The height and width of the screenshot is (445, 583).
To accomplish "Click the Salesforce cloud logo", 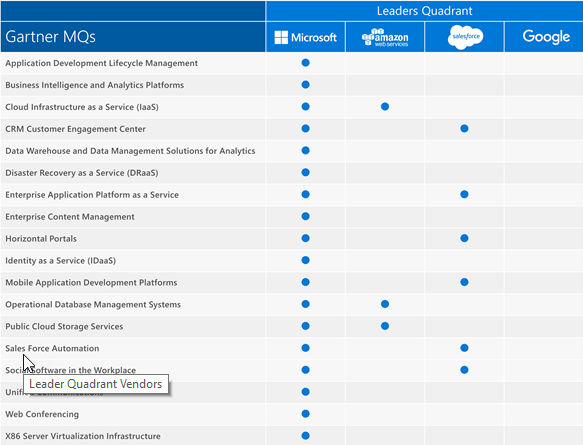I will [x=465, y=37].
